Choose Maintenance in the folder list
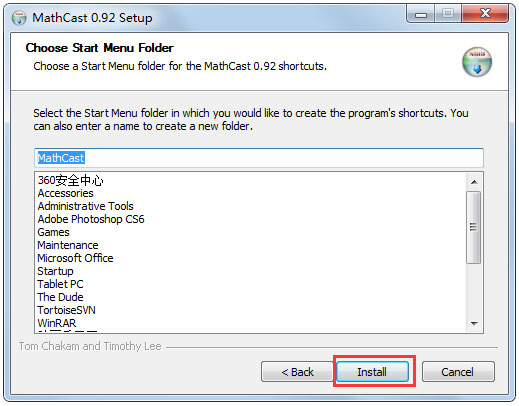 (68, 245)
